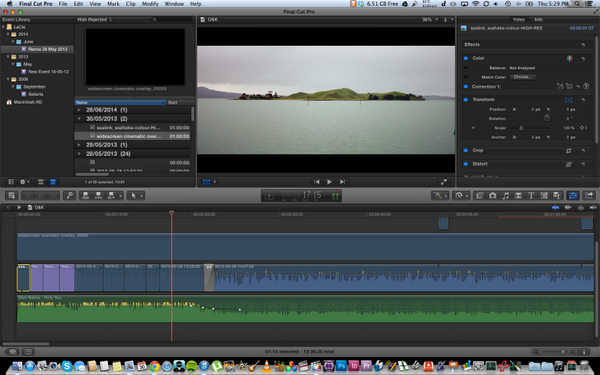Click the Rotation dial control
Viewport: 600px width, 375px height.
(547, 118)
